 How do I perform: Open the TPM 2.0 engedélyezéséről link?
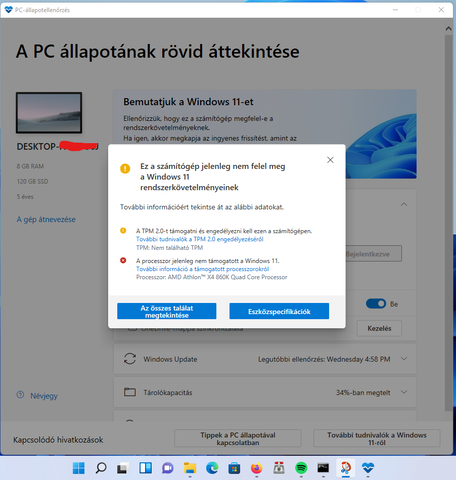coord(200,239)
